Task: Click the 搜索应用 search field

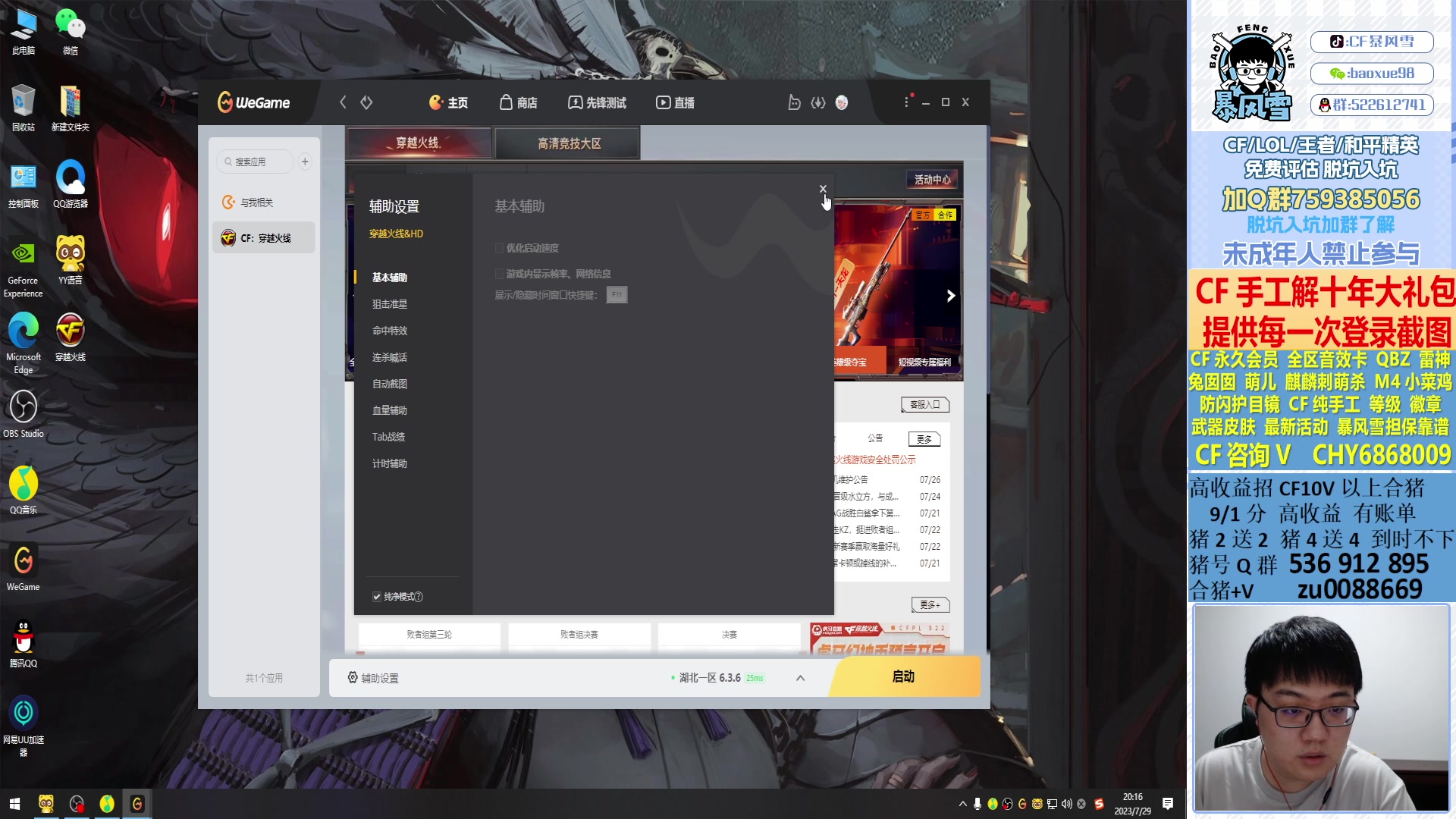Action: point(256,162)
